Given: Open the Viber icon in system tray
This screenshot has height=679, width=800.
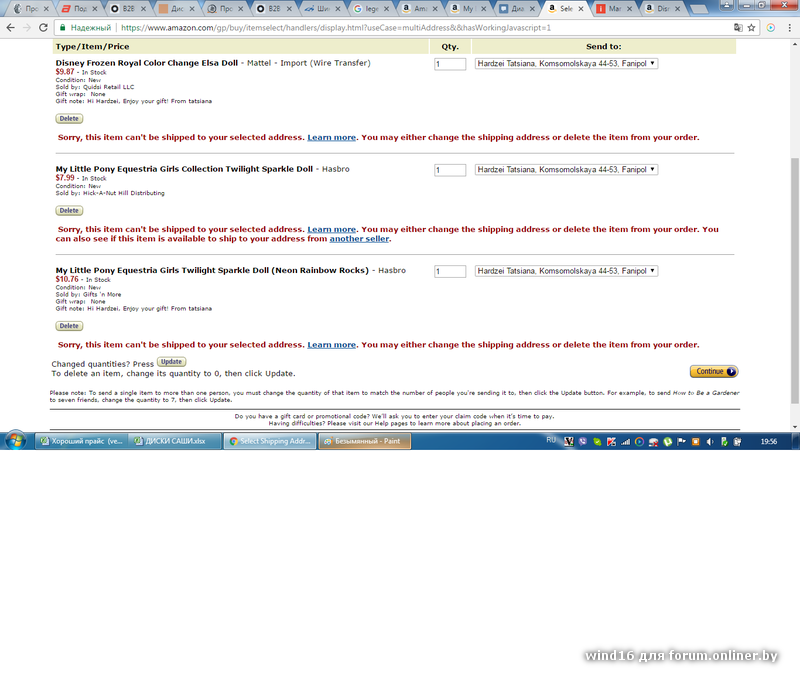Looking at the screenshot, I should point(583,441).
